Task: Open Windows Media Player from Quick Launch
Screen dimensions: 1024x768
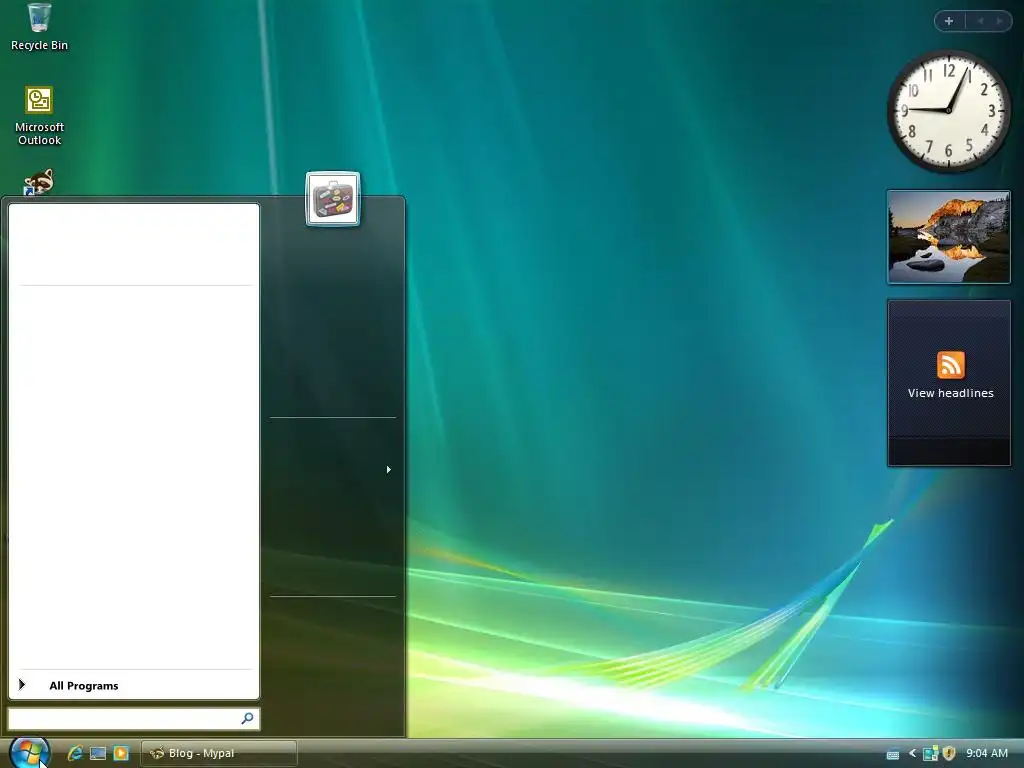Action: coord(121,753)
